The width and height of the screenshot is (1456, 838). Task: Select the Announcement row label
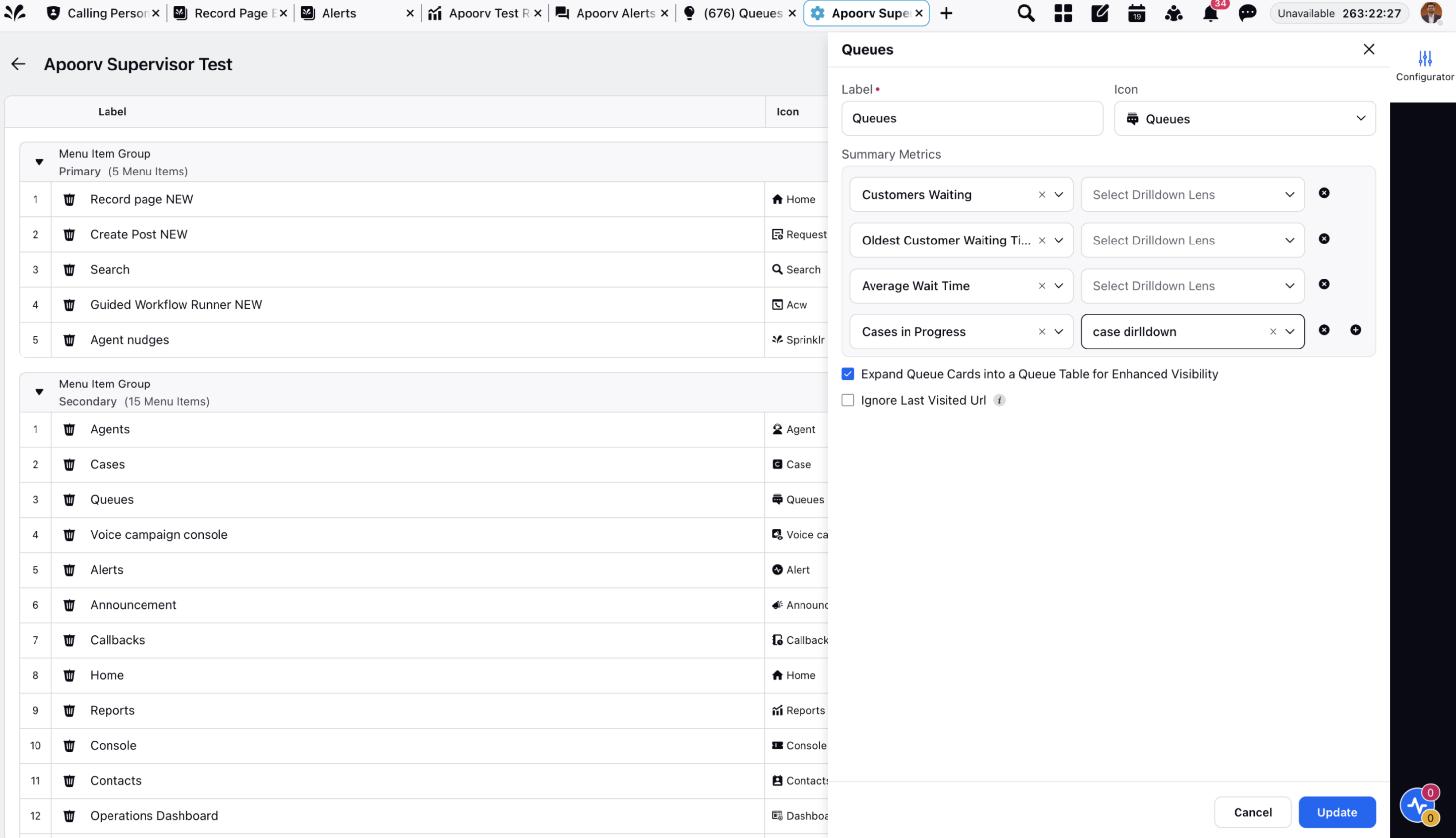pos(133,605)
